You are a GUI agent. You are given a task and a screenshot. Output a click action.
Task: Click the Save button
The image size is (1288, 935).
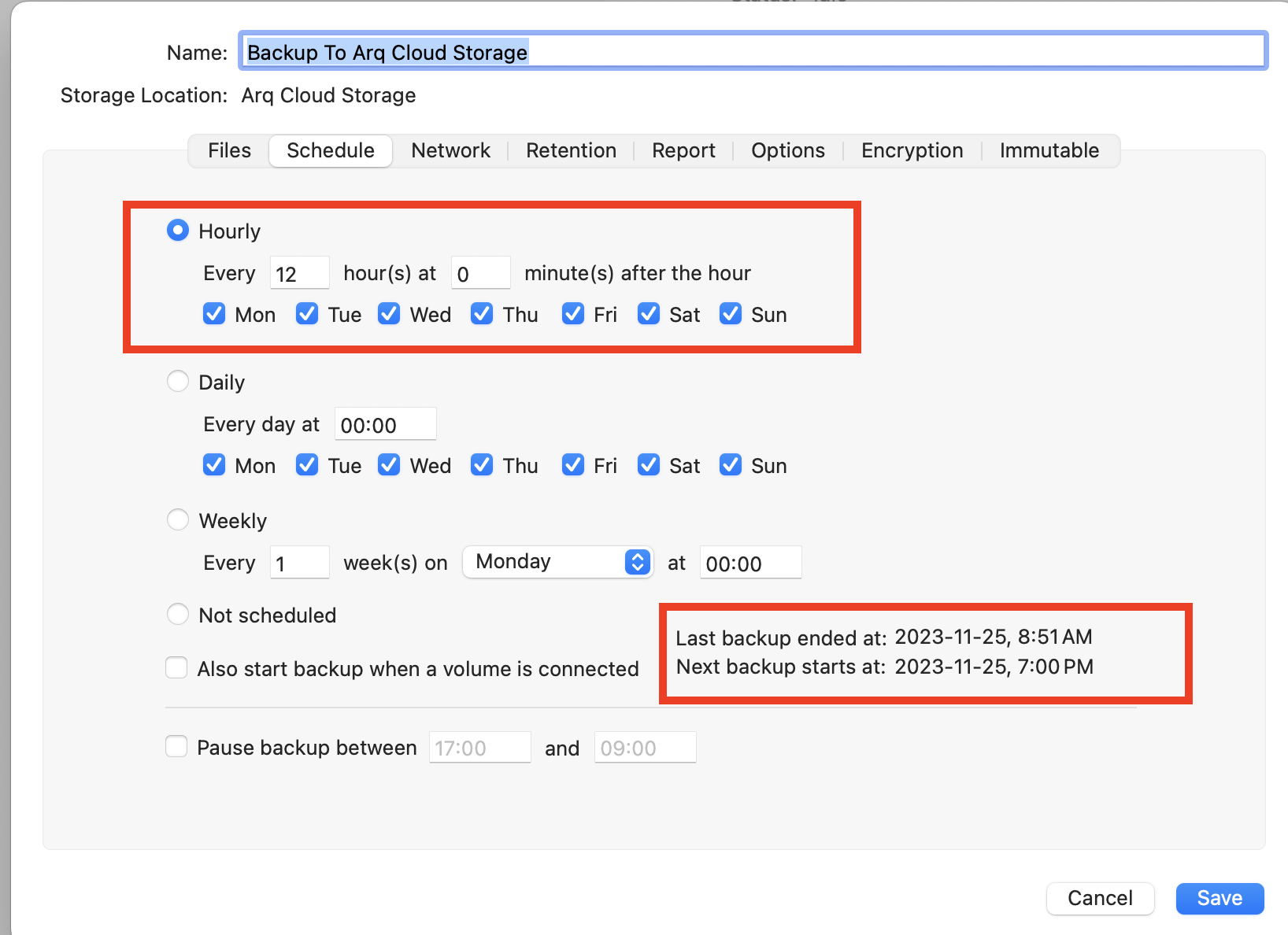tap(1220, 898)
